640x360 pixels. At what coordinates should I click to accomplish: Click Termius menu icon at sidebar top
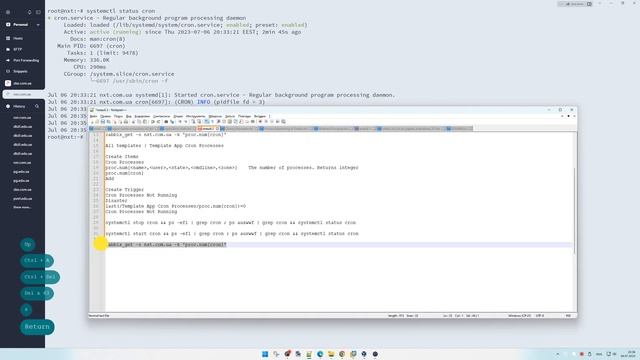tap(8, 12)
